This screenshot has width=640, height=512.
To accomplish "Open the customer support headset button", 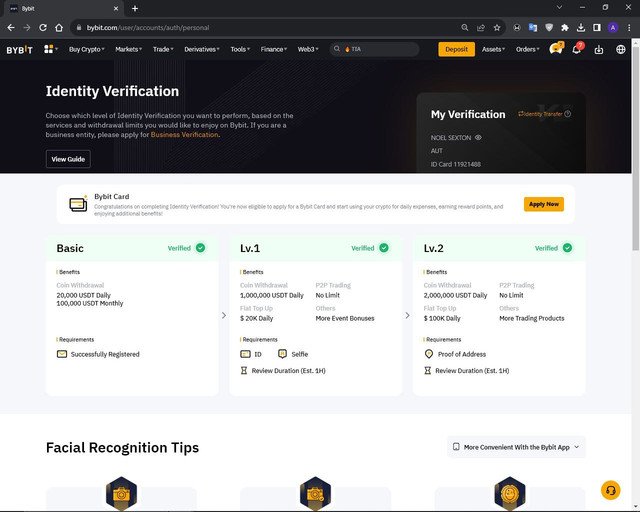I will coord(611,490).
